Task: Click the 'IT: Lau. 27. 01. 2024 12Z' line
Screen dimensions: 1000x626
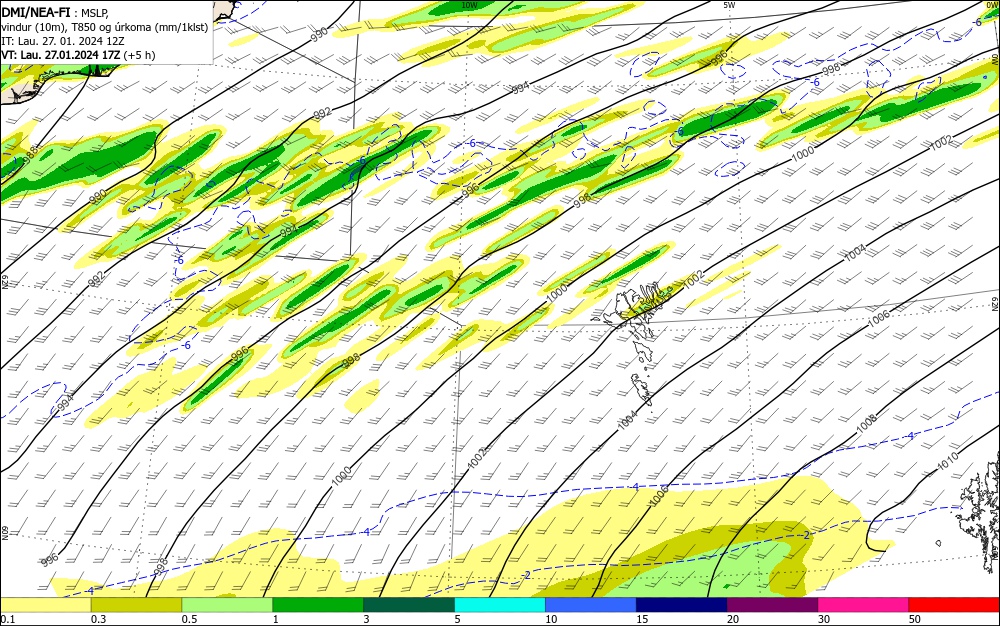Action: pos(62,41)
